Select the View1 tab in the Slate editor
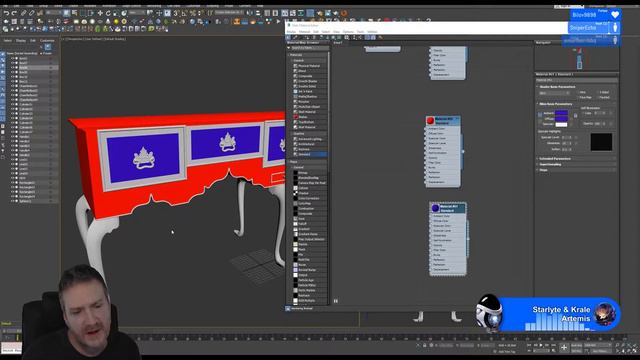The height and width of the screenshot is (360, 640). tap(338, 42)
